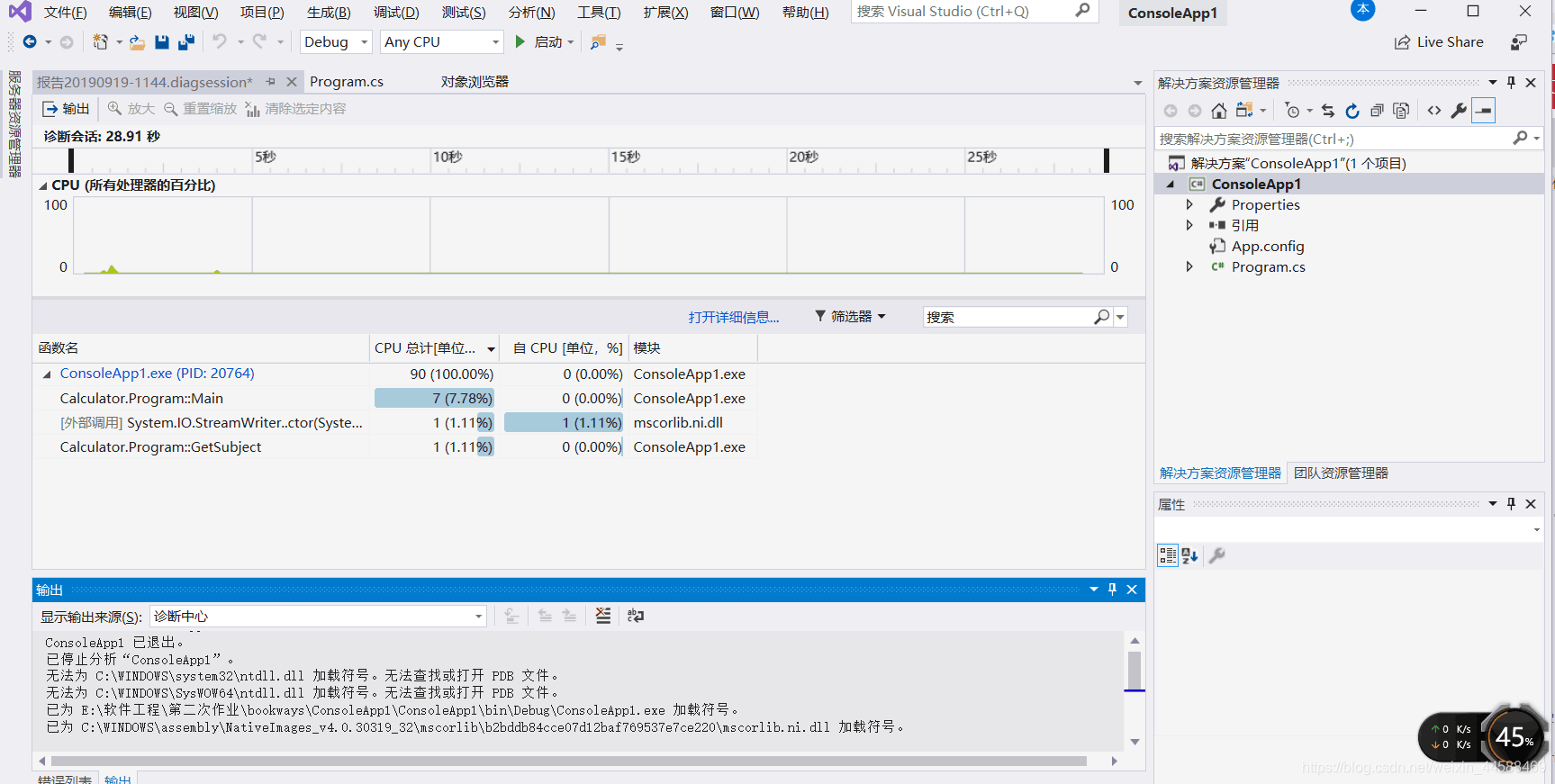This screenshot has height=784, width=1555.
Task: Click the sync with active document icon
Action: 1327,111
